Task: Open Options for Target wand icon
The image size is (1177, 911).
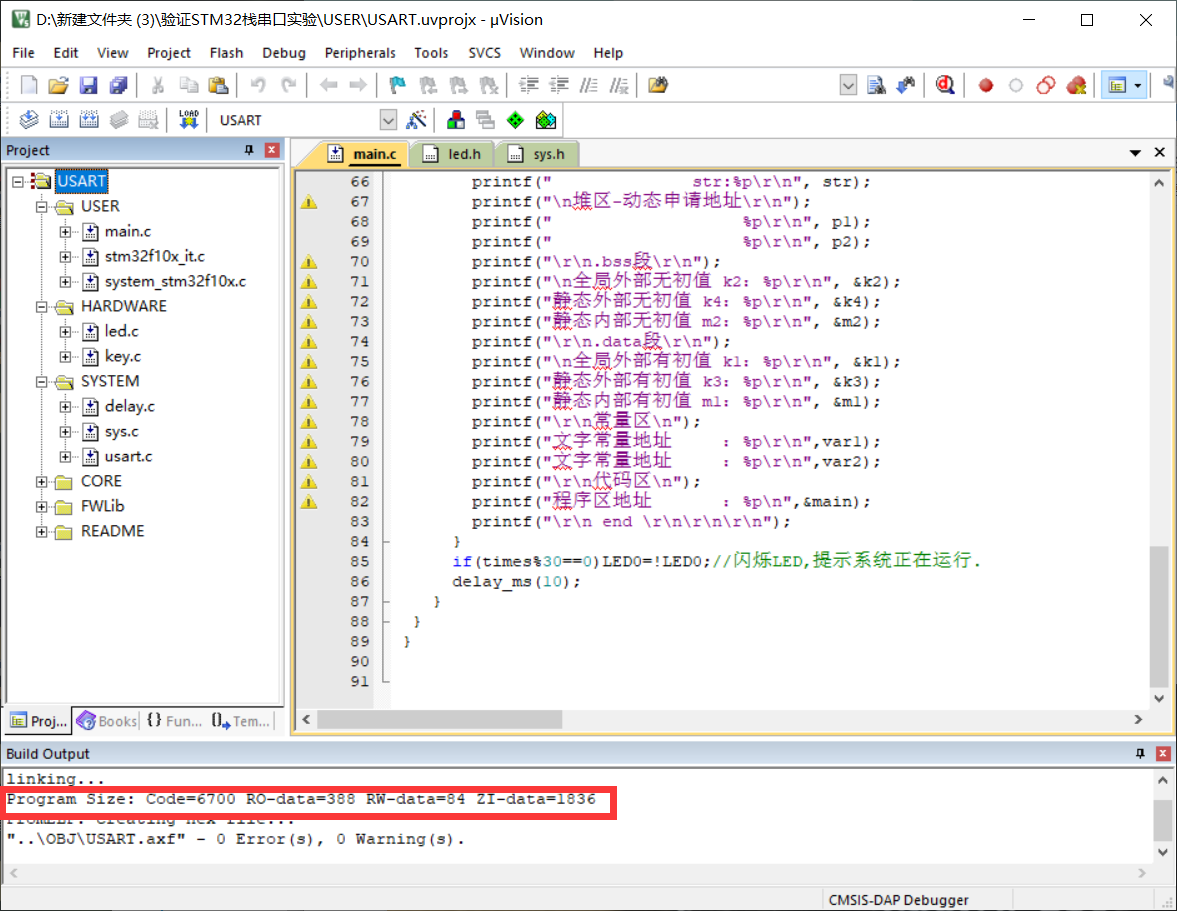Action: 416,119
